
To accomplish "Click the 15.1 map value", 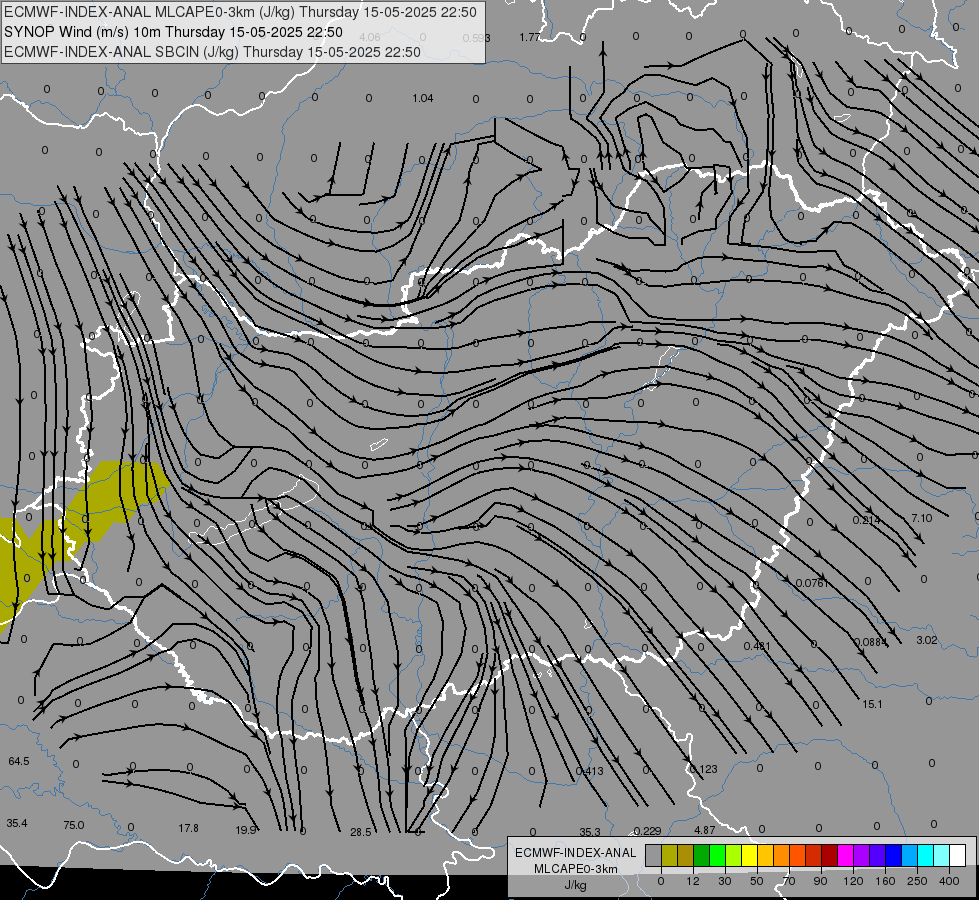I will 872,704.
